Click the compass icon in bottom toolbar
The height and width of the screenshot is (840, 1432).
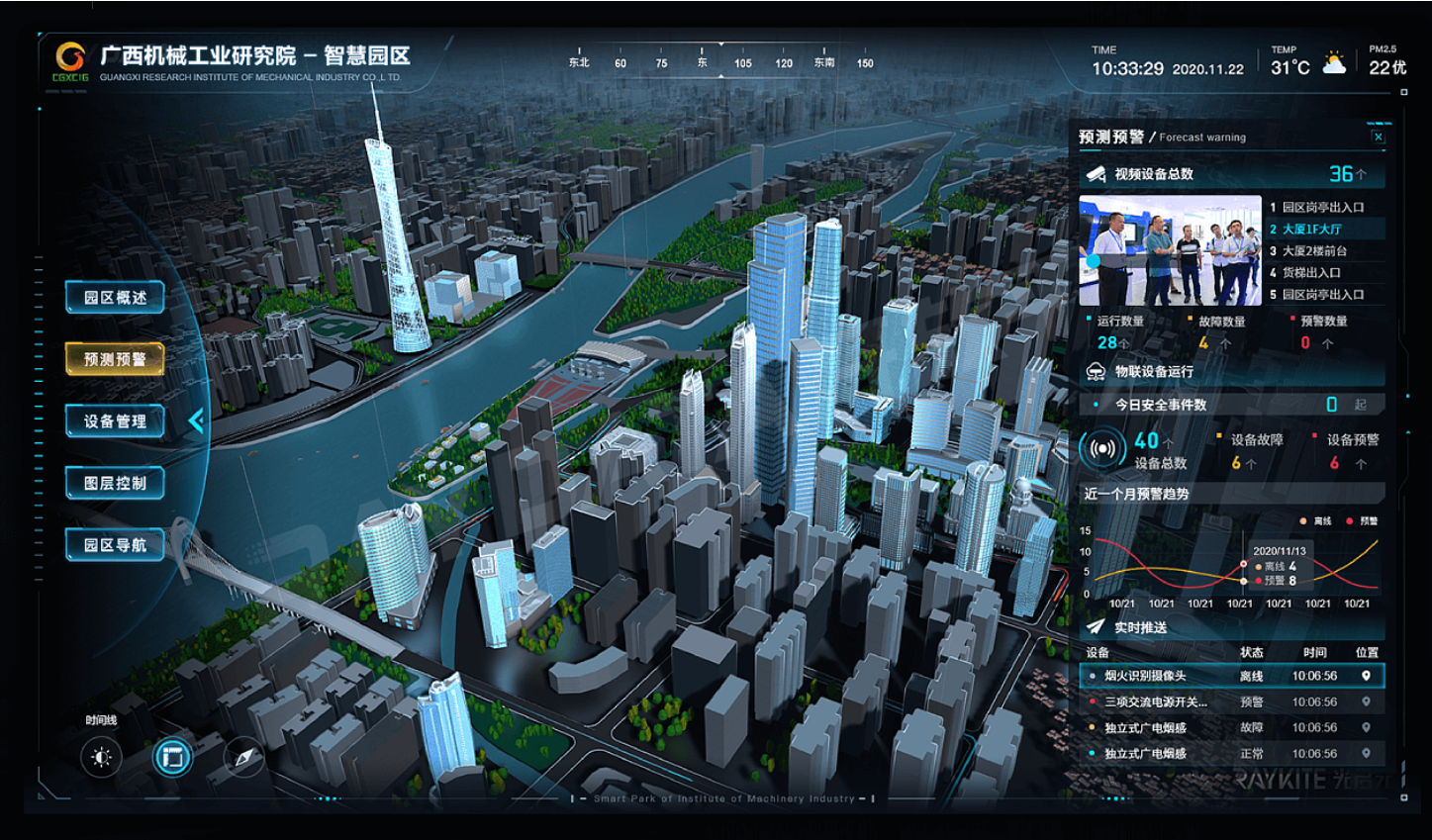[x=243, y=758]
